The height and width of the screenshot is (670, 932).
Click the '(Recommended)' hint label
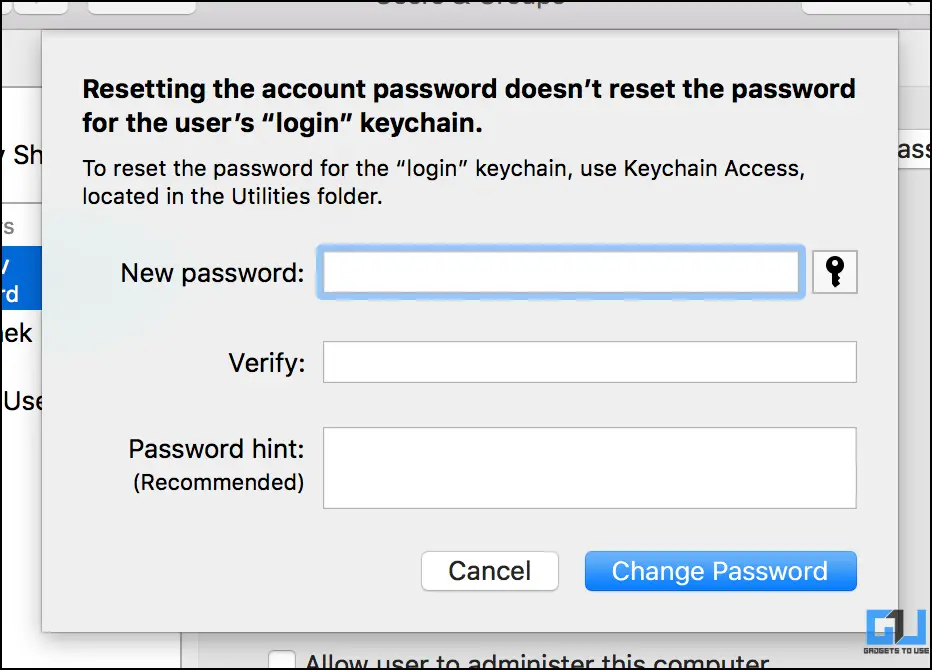click(219, 482)
